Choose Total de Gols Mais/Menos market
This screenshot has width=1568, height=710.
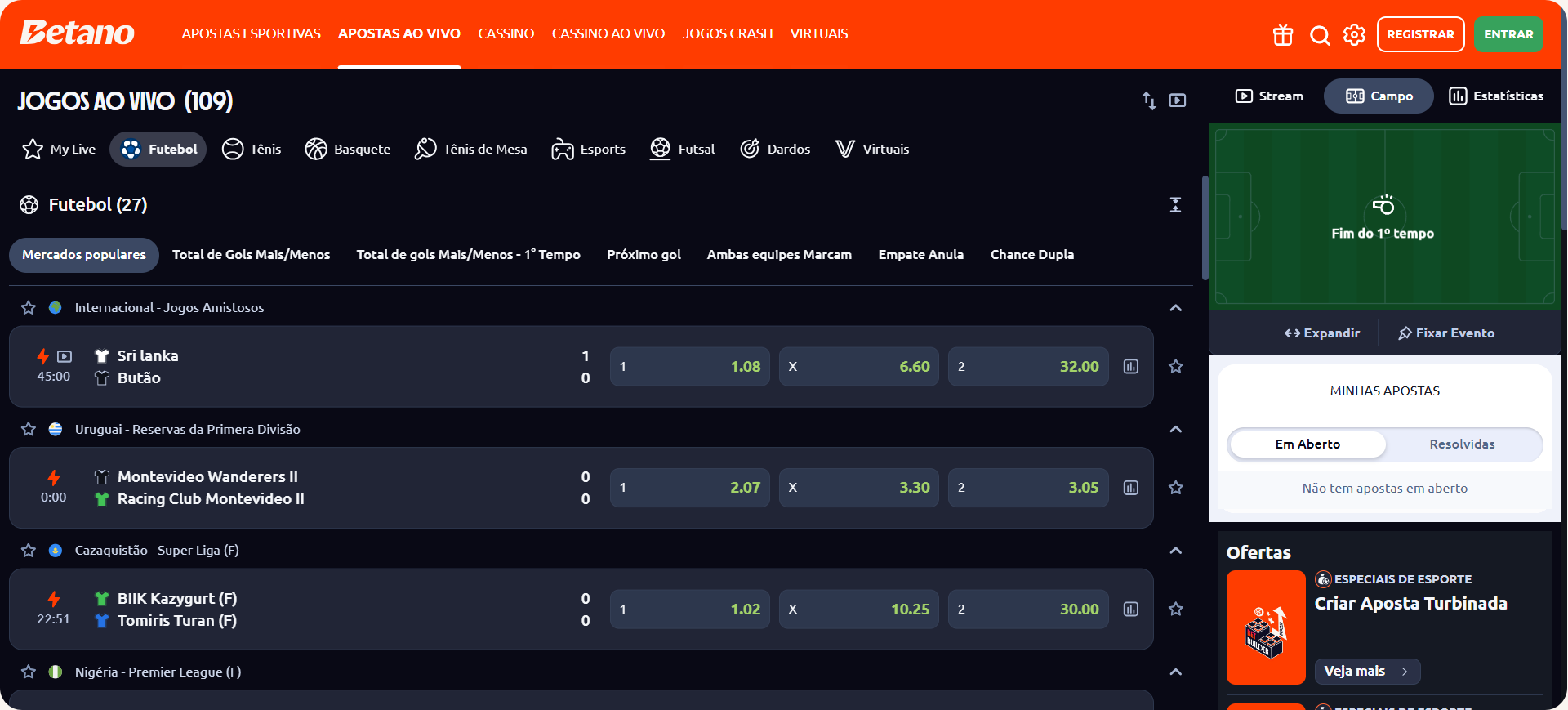251,254
